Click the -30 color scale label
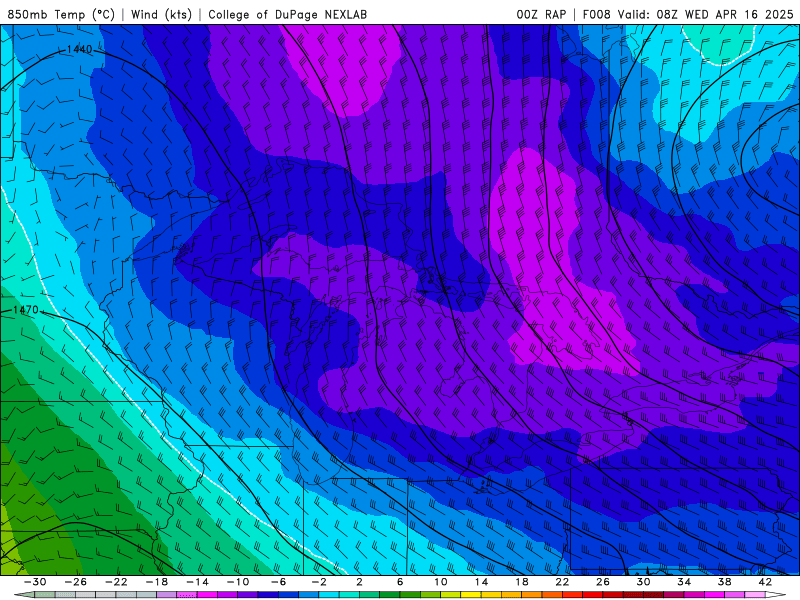The height and width of the screenshot is (600, 800). [x=35, y=582]
